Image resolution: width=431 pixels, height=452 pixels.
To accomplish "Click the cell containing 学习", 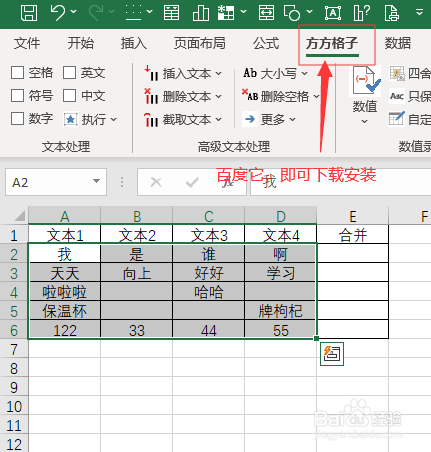I will [281, 273].
